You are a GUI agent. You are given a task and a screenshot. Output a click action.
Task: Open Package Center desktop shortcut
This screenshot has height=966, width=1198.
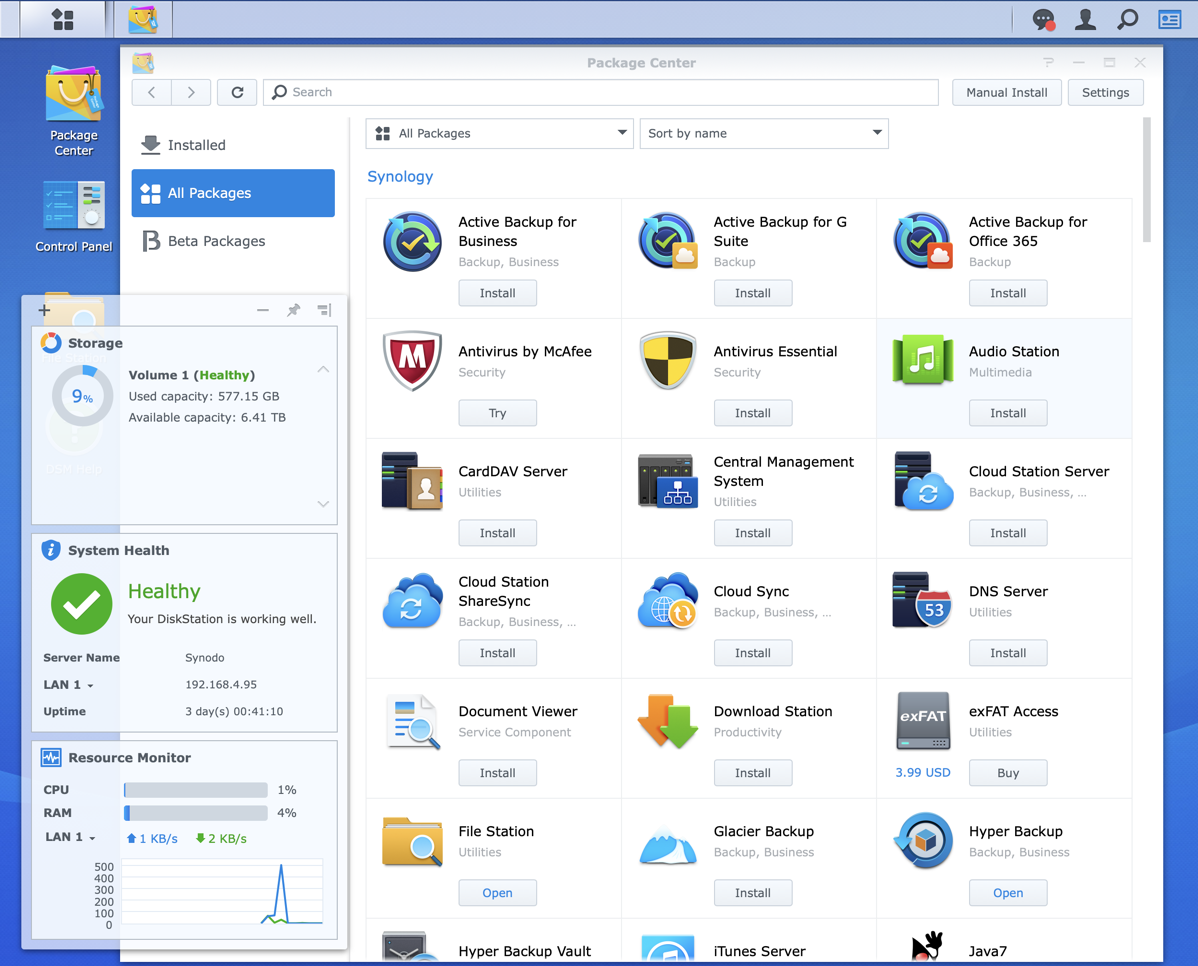73,111
